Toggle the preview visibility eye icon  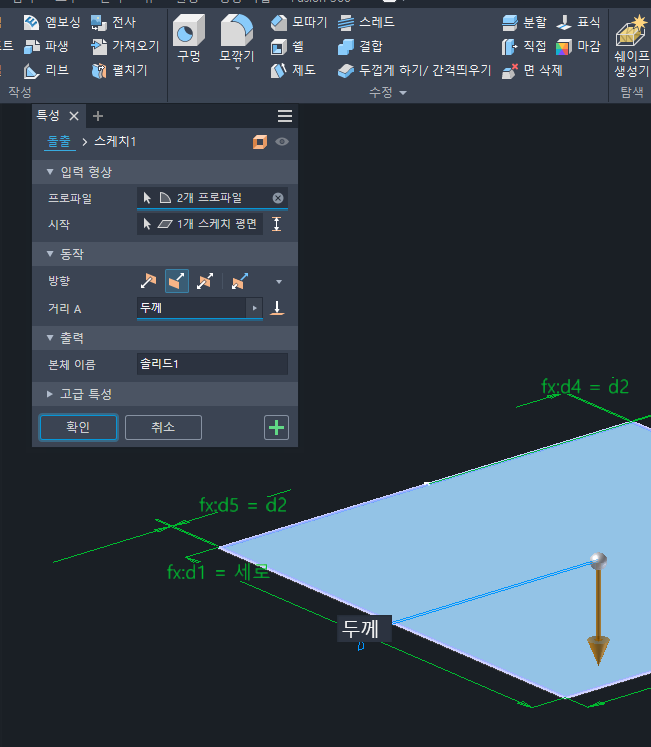(x=282, y=141)
